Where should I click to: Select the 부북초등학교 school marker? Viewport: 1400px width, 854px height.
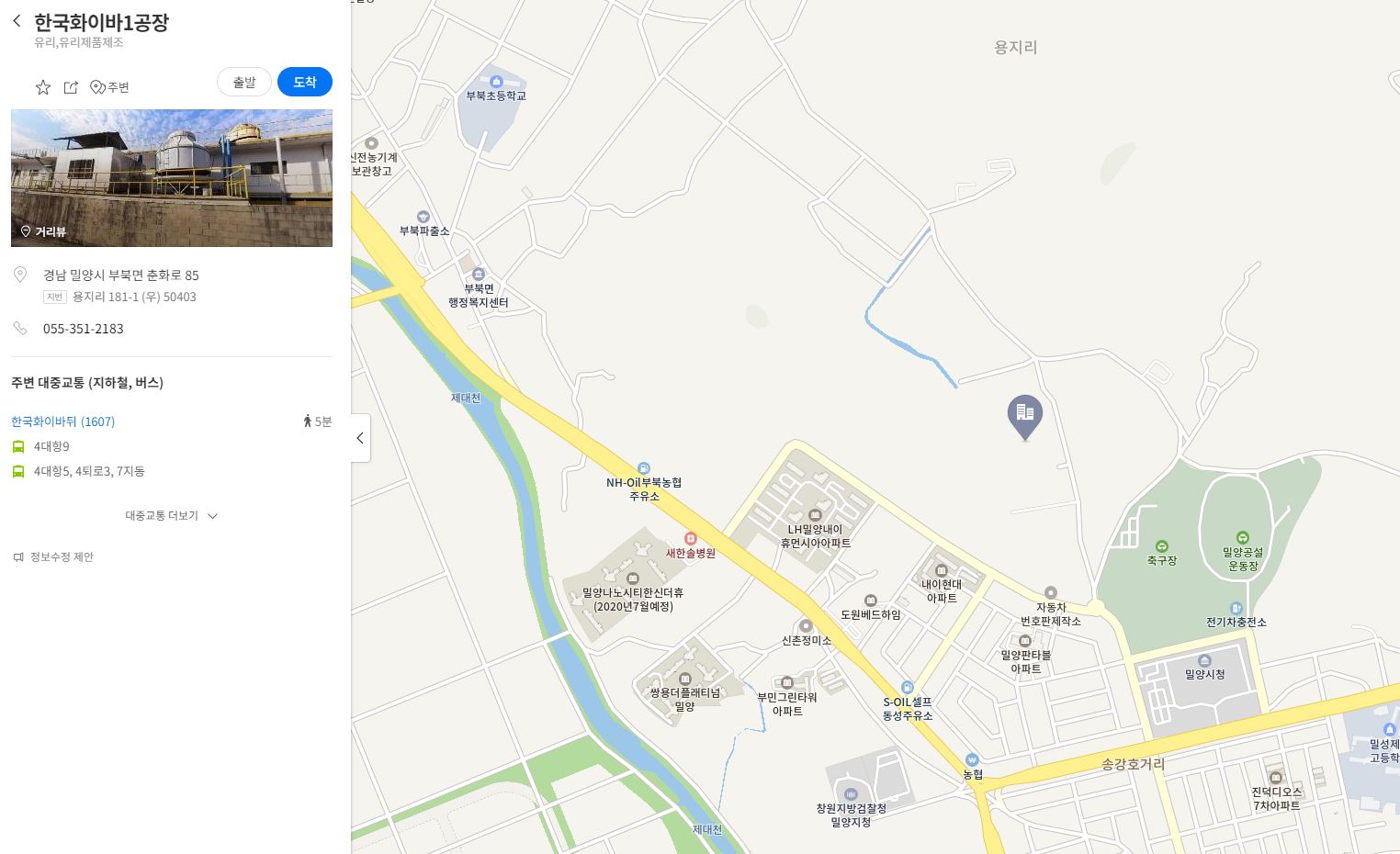click(496, 82)
